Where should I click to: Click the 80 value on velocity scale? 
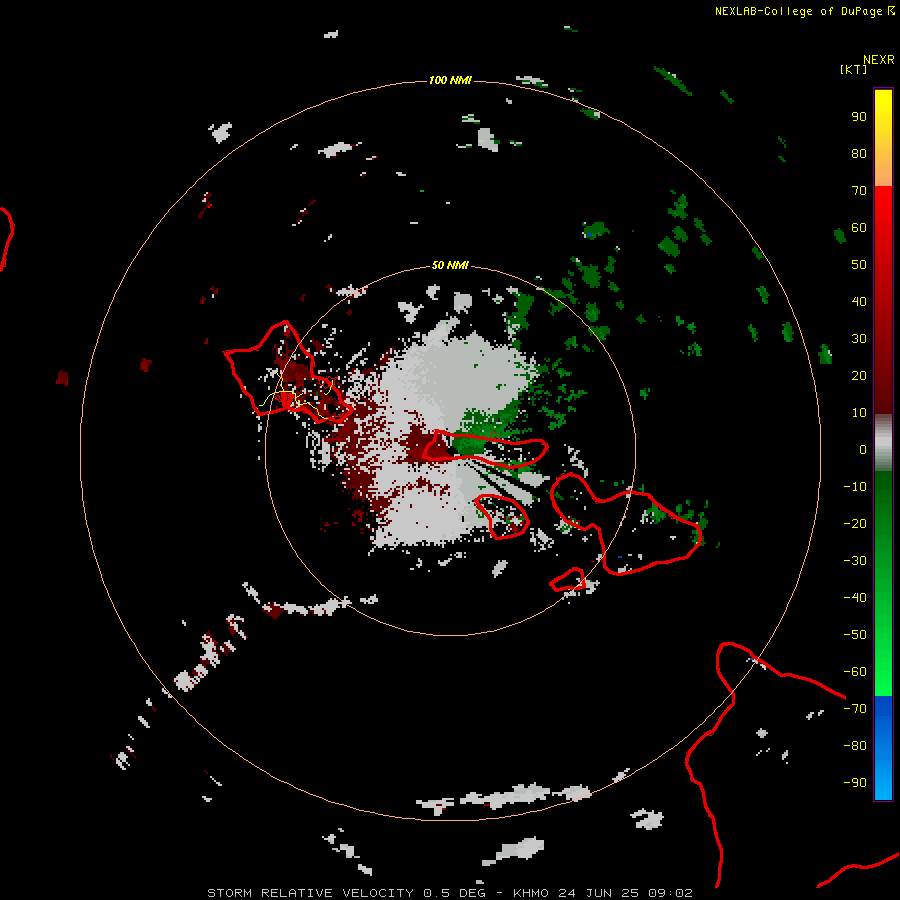[x=859, y=154]
